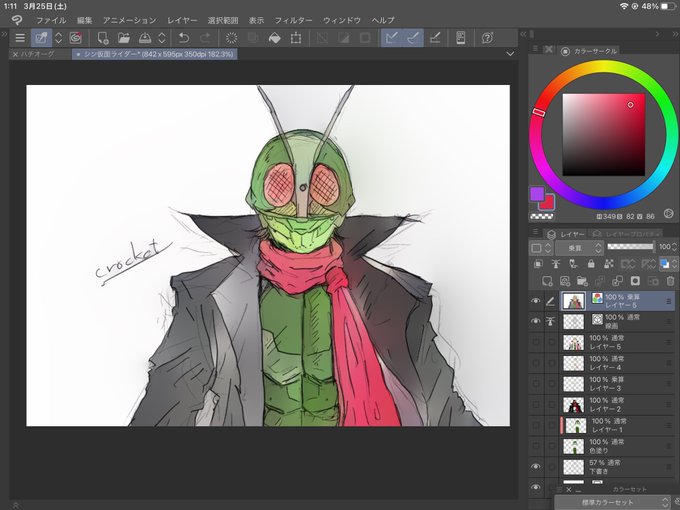Viewport: 680px width, 510px height.
Task: Pick a color in the saturation square
Action: 603,134
